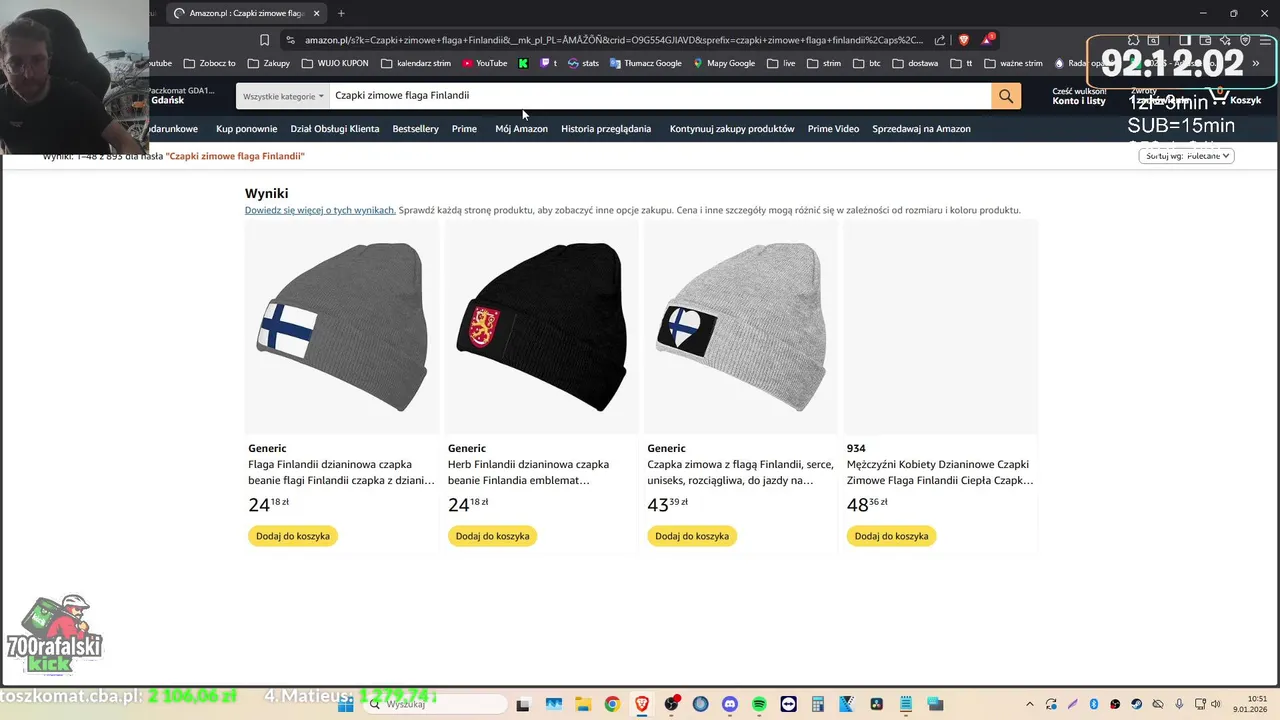
Task: Expand the Konto i listy account menu
Action: [x=1079, y=96]
